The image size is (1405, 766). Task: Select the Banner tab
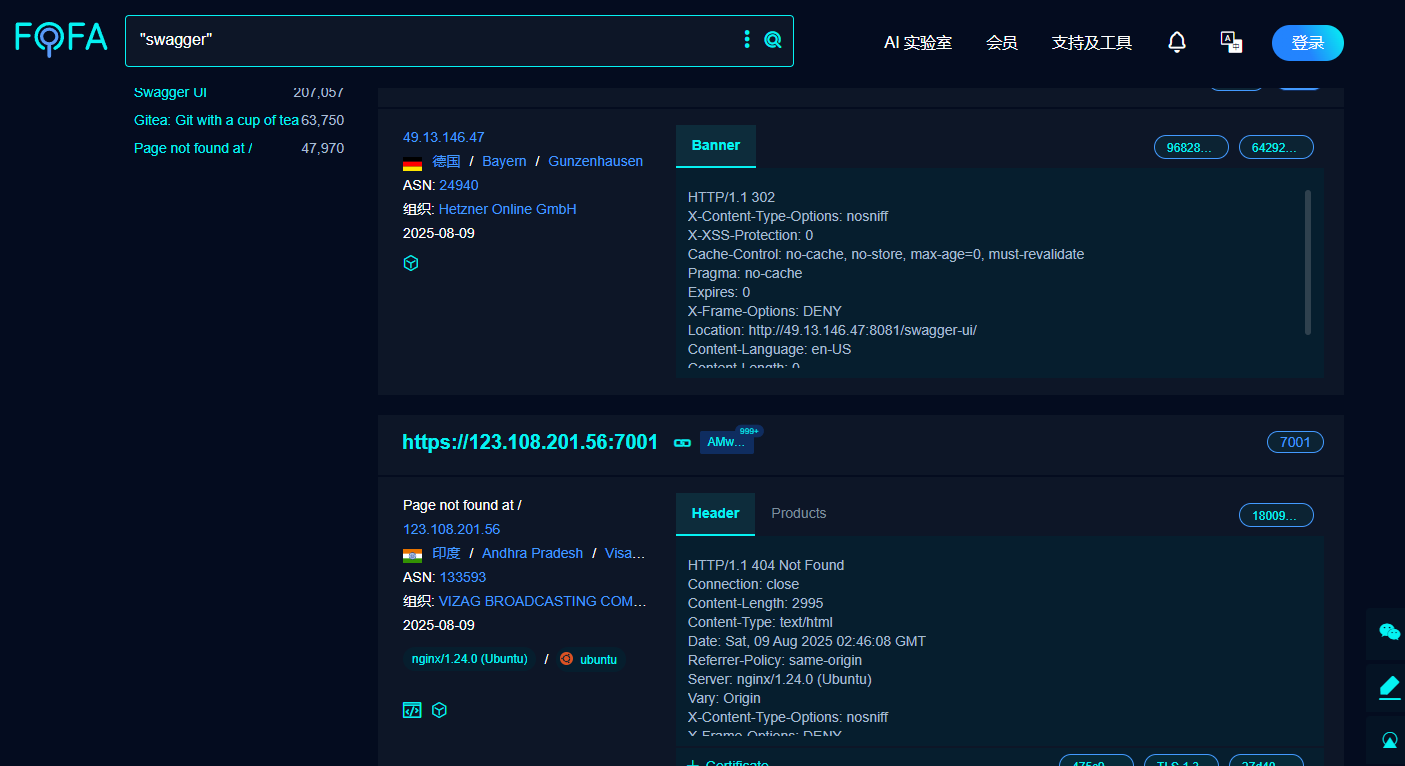click(x=716, y=145)
